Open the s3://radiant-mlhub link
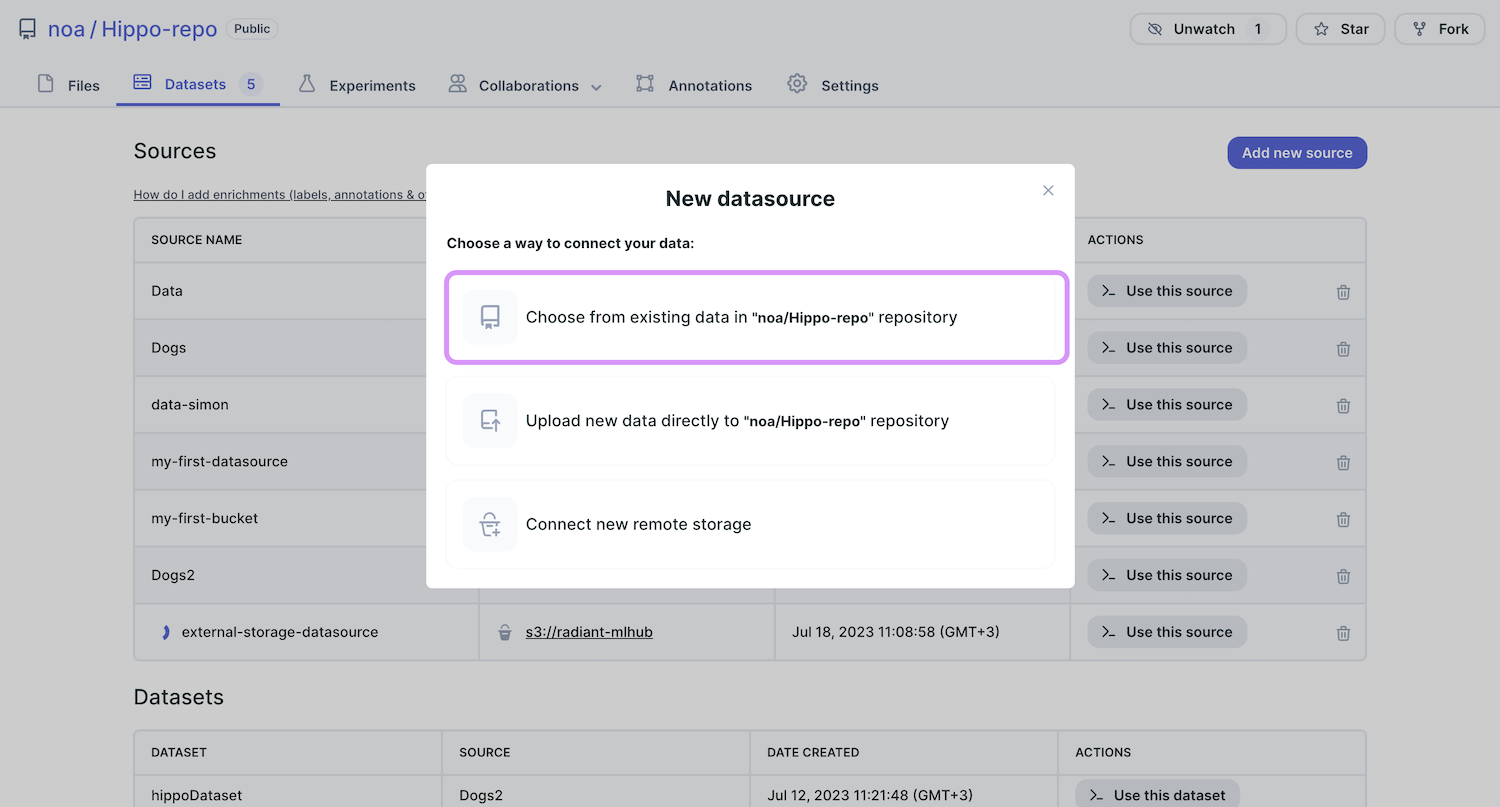The height and width of the screenshot is (807, 1500). [x=589, y=632]
